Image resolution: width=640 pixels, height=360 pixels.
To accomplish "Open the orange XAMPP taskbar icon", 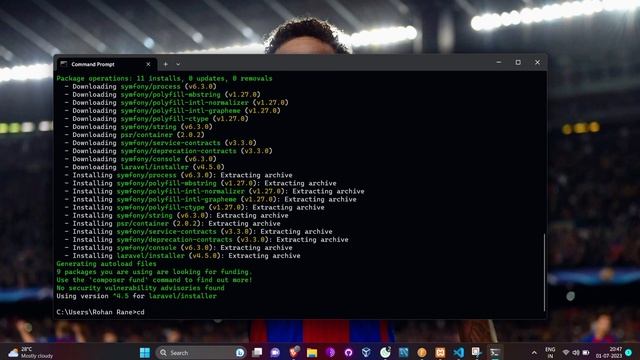I will tap(440, 353).
